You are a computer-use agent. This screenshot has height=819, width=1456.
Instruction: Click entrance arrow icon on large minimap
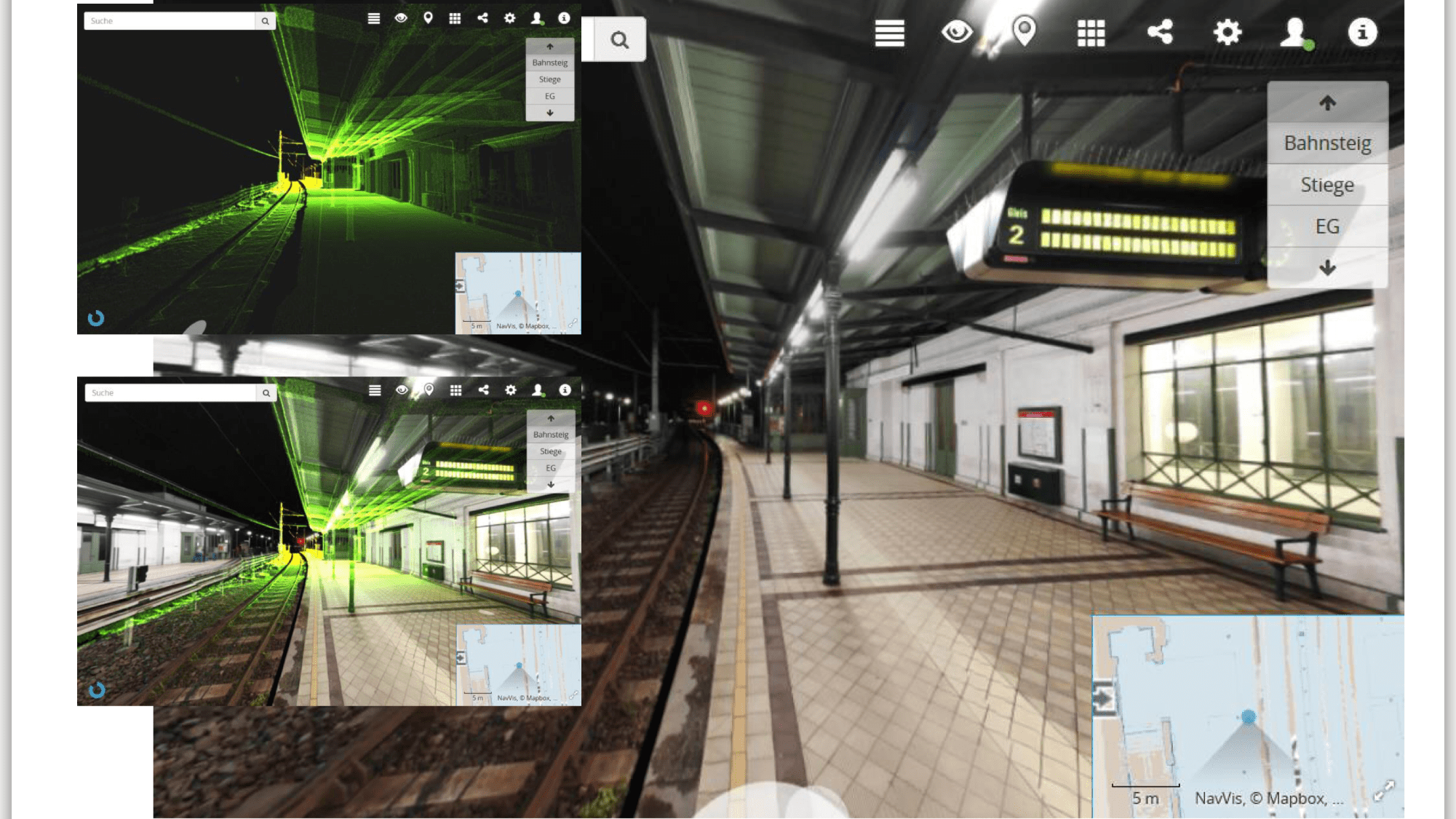pos(1104,699)
